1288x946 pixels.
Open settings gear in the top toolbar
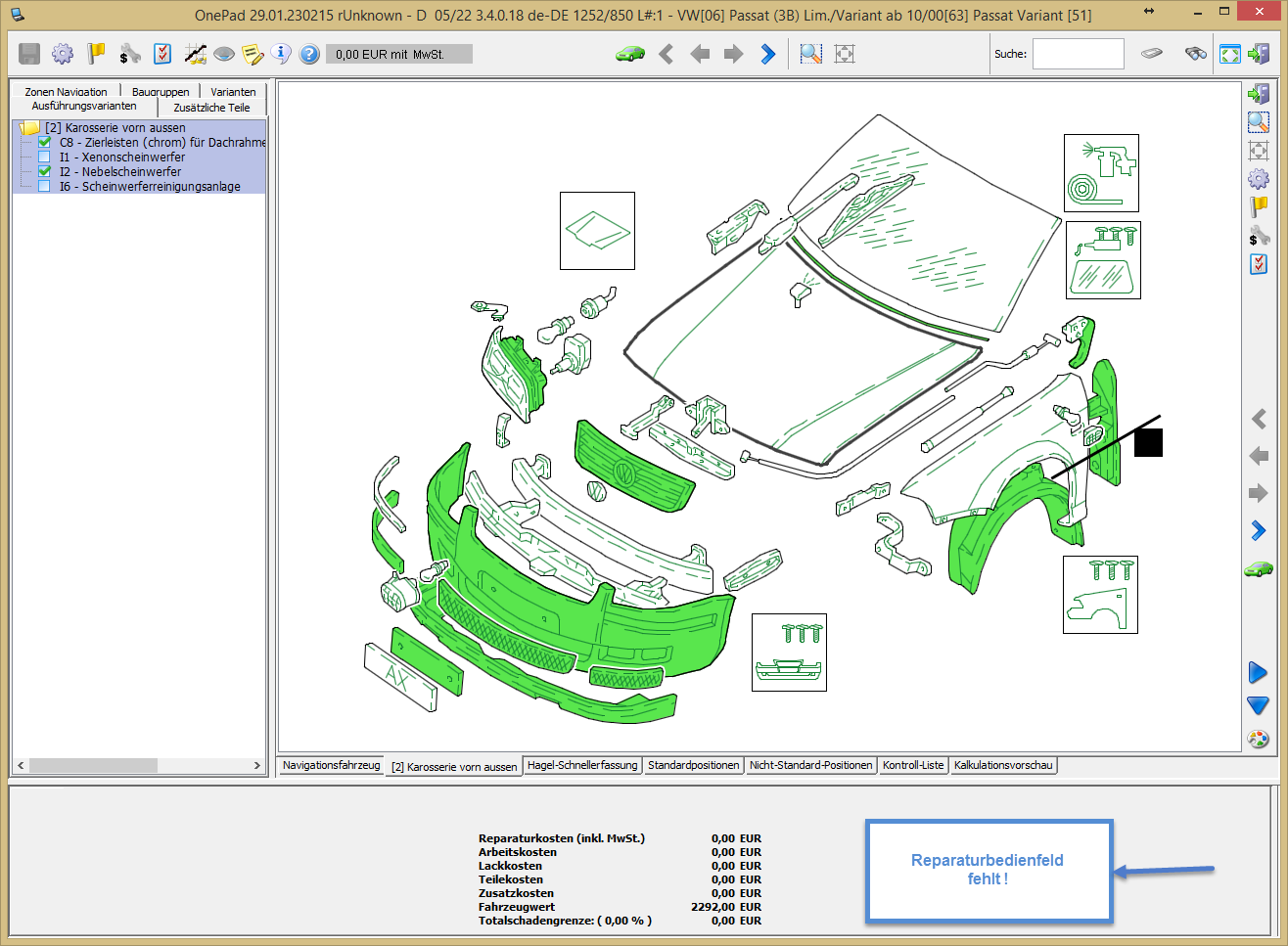tap(63, 54)
